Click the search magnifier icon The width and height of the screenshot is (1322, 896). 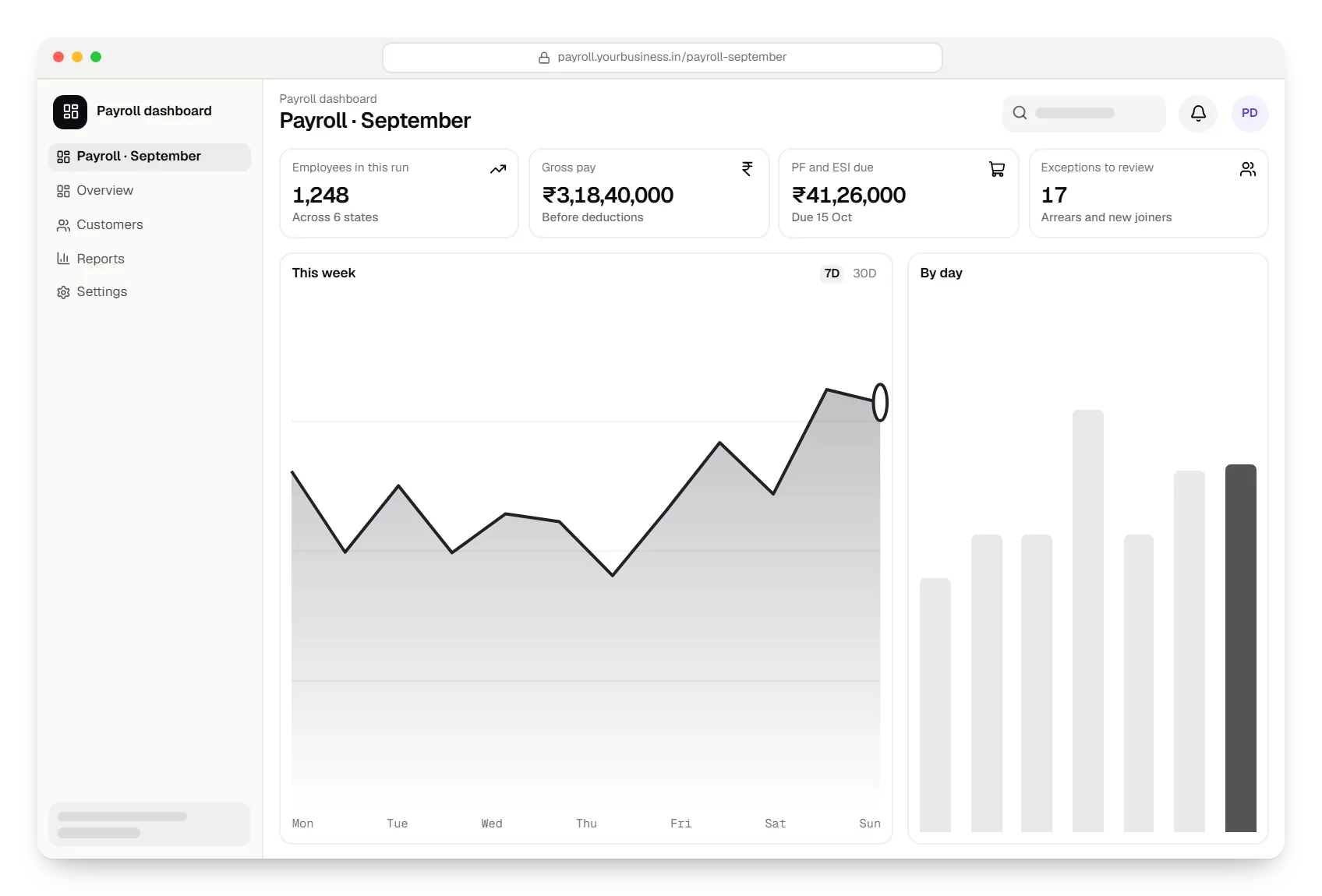1020,113
